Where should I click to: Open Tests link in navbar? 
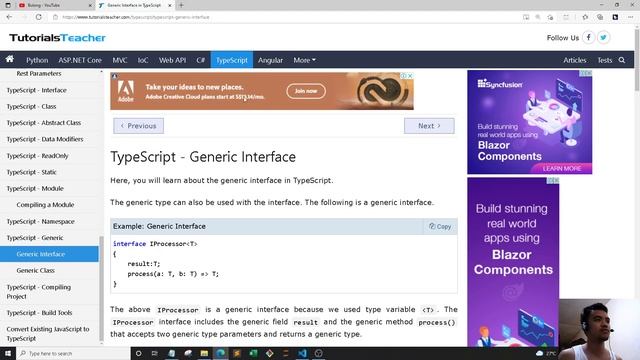(x=604, y=60)
